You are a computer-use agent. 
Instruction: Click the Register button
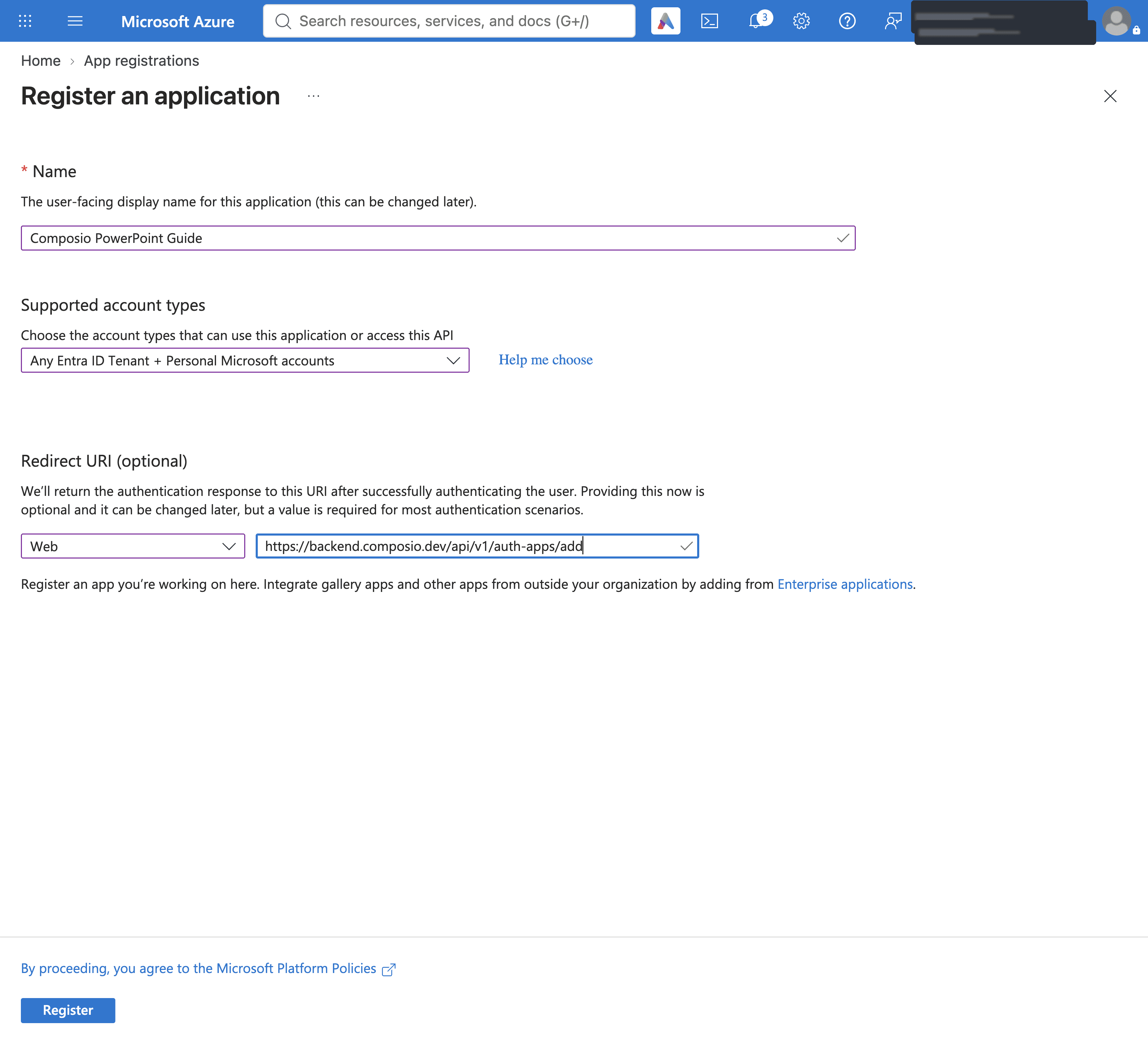[x=68, y=1010]
